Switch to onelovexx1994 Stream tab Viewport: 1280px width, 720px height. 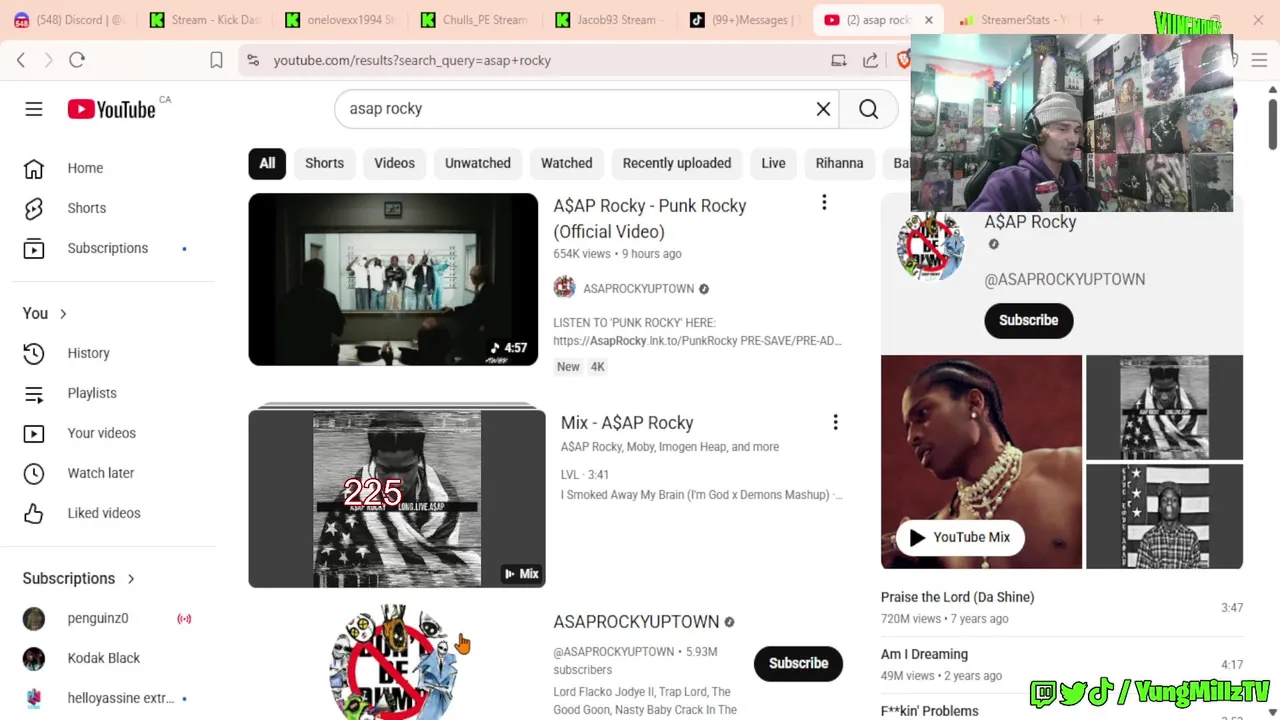[x=340, y=20]
